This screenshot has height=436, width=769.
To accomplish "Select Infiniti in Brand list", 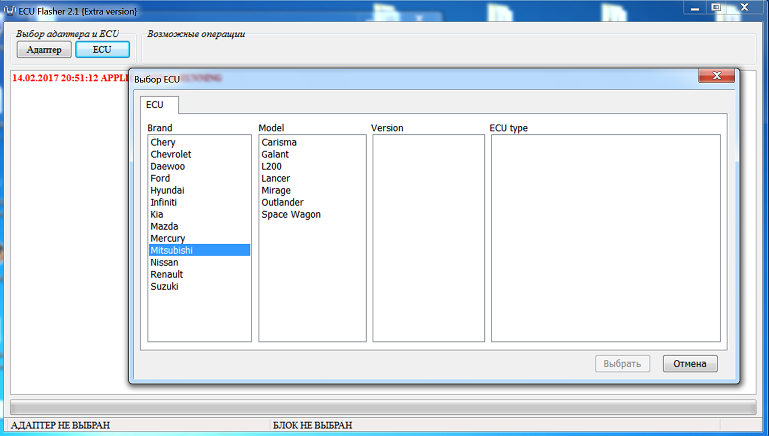I will (199, 203).
